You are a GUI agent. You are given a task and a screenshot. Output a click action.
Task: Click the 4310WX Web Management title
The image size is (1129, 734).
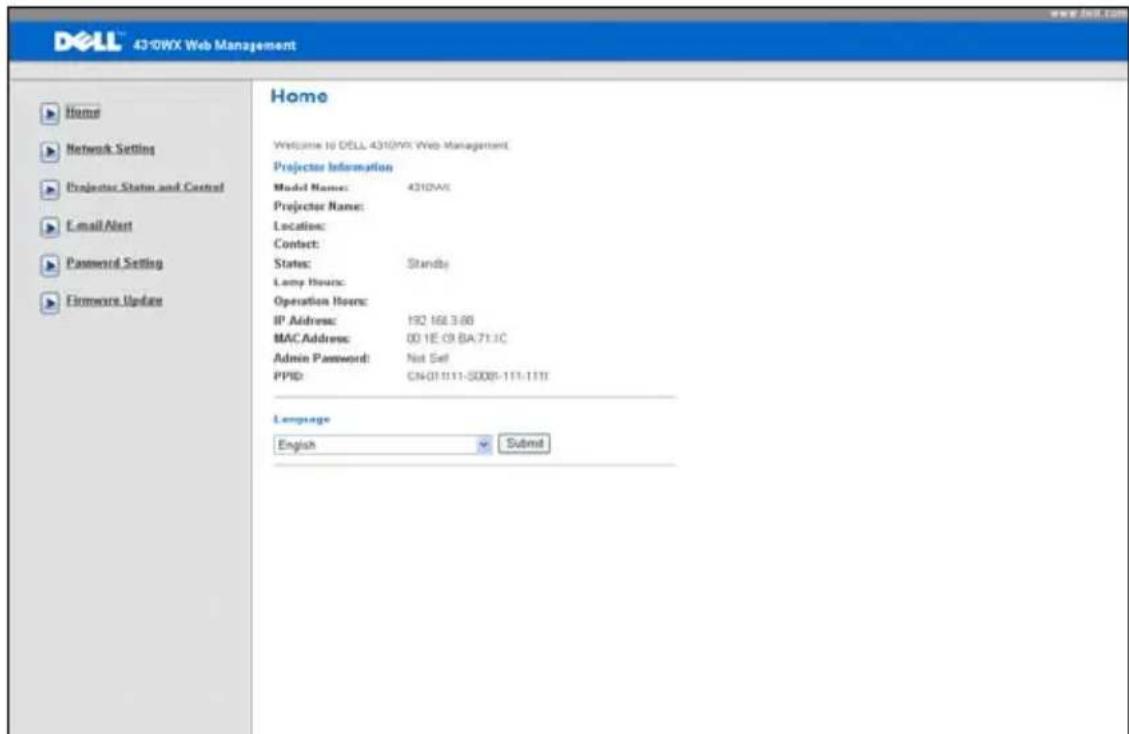point(215,45)
